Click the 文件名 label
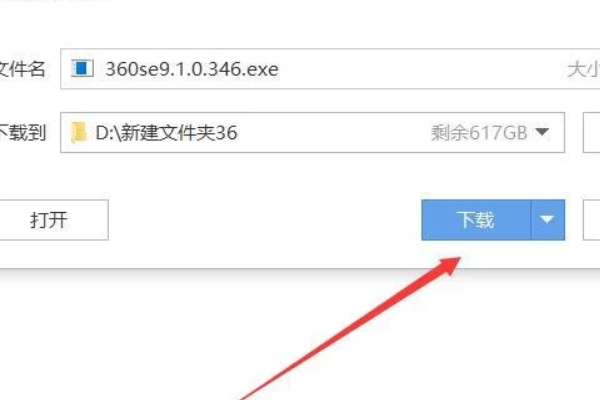600x400 pixels. (x=23, y=69)
